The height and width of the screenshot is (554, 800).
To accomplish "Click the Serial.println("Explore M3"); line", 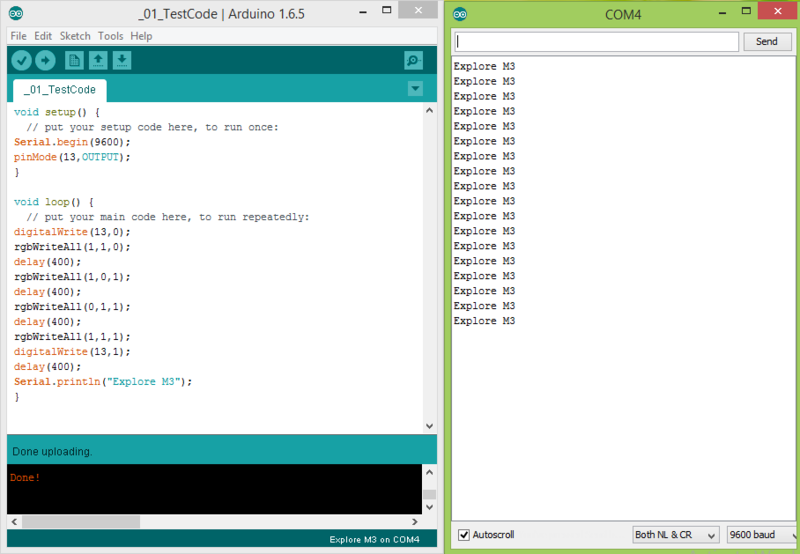I will 103,382.
